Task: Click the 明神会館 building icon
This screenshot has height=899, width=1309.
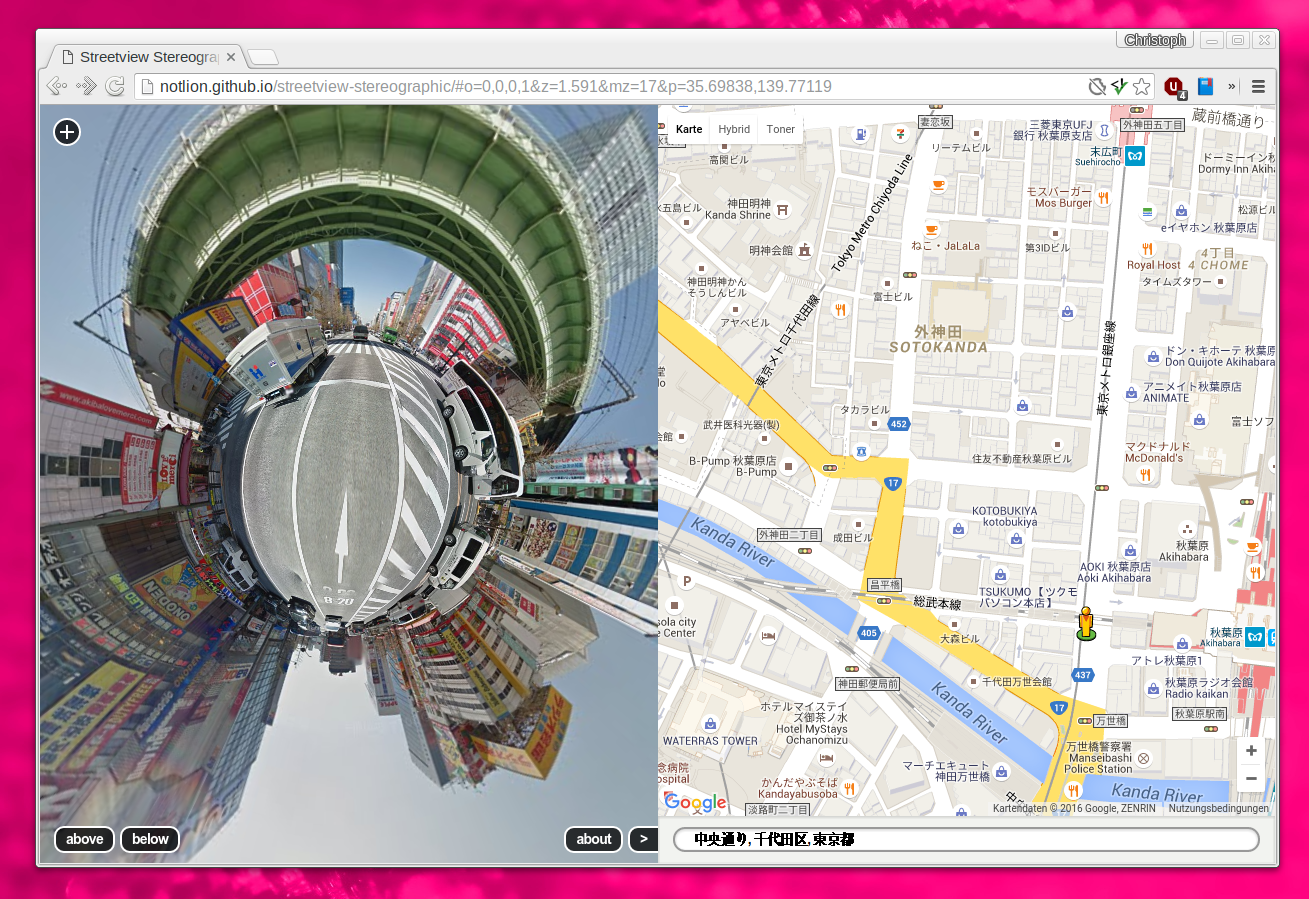Action: pyautogui.click(x=803, y=249)
